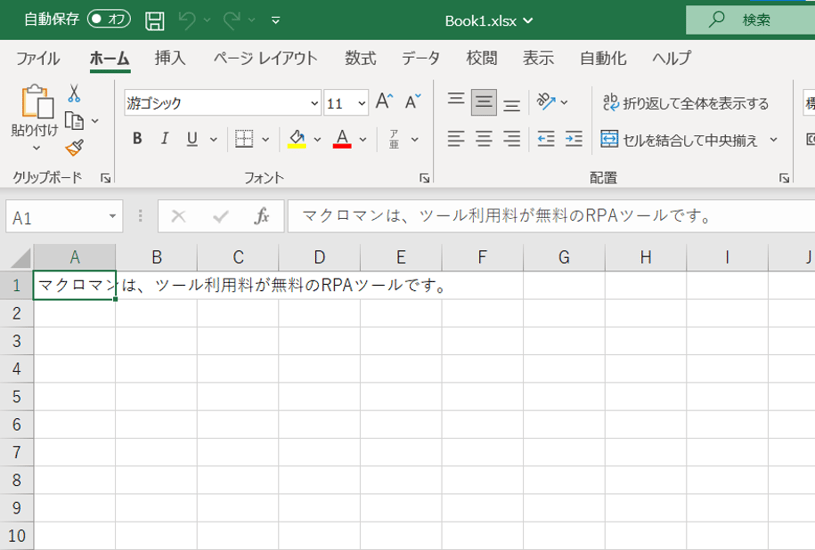Open the Quick Access Toolbar customize arrow
The width and height of the screenshot is (815, 550).
pyautogui.click(x=276, y=21)
